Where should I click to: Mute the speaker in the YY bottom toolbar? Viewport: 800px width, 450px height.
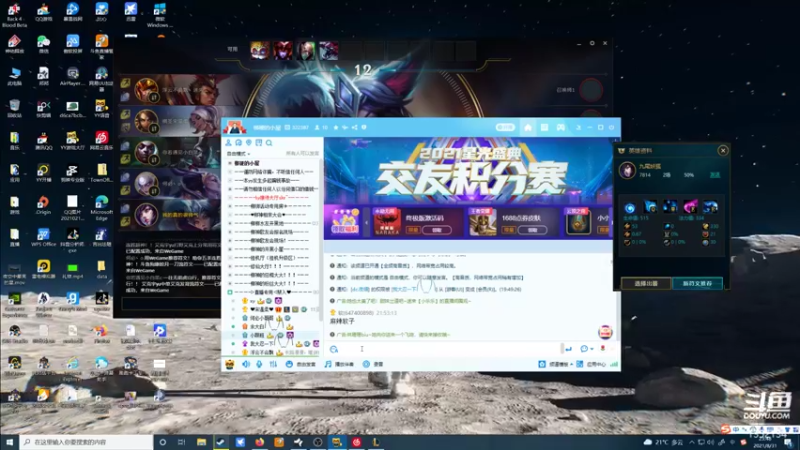(x=246, y=364)
